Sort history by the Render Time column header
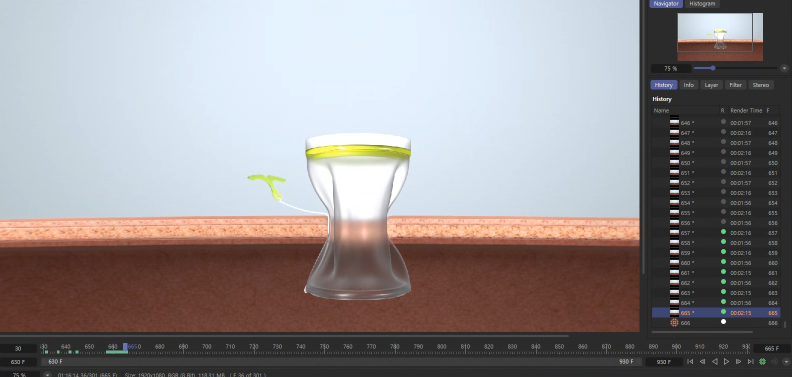 click(x=746, y=110)
